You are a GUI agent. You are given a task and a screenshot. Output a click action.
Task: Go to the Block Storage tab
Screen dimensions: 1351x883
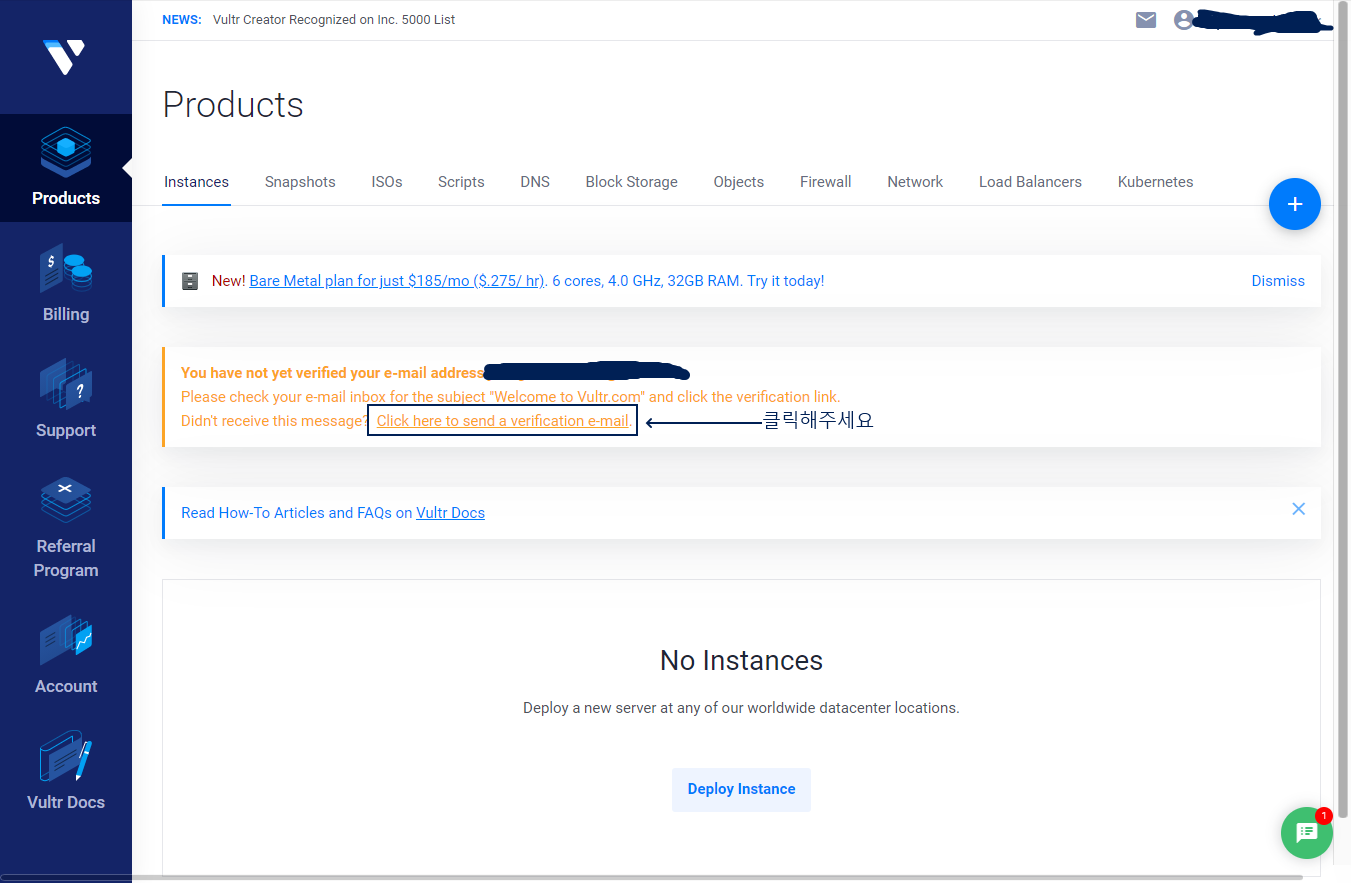coord(632,182)
